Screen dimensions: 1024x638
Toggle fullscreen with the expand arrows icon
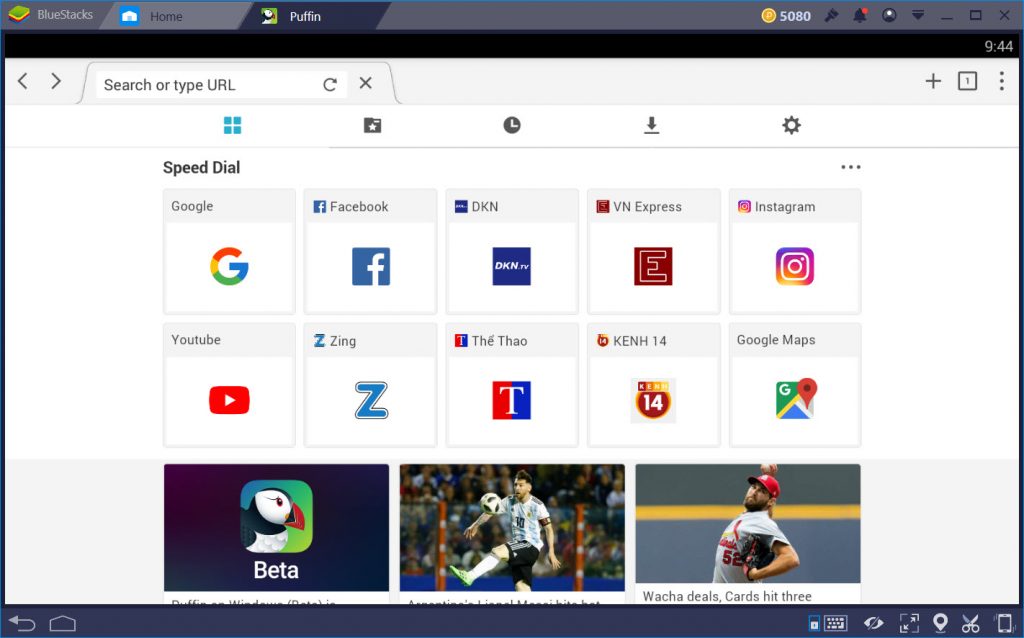pos(909,624)
